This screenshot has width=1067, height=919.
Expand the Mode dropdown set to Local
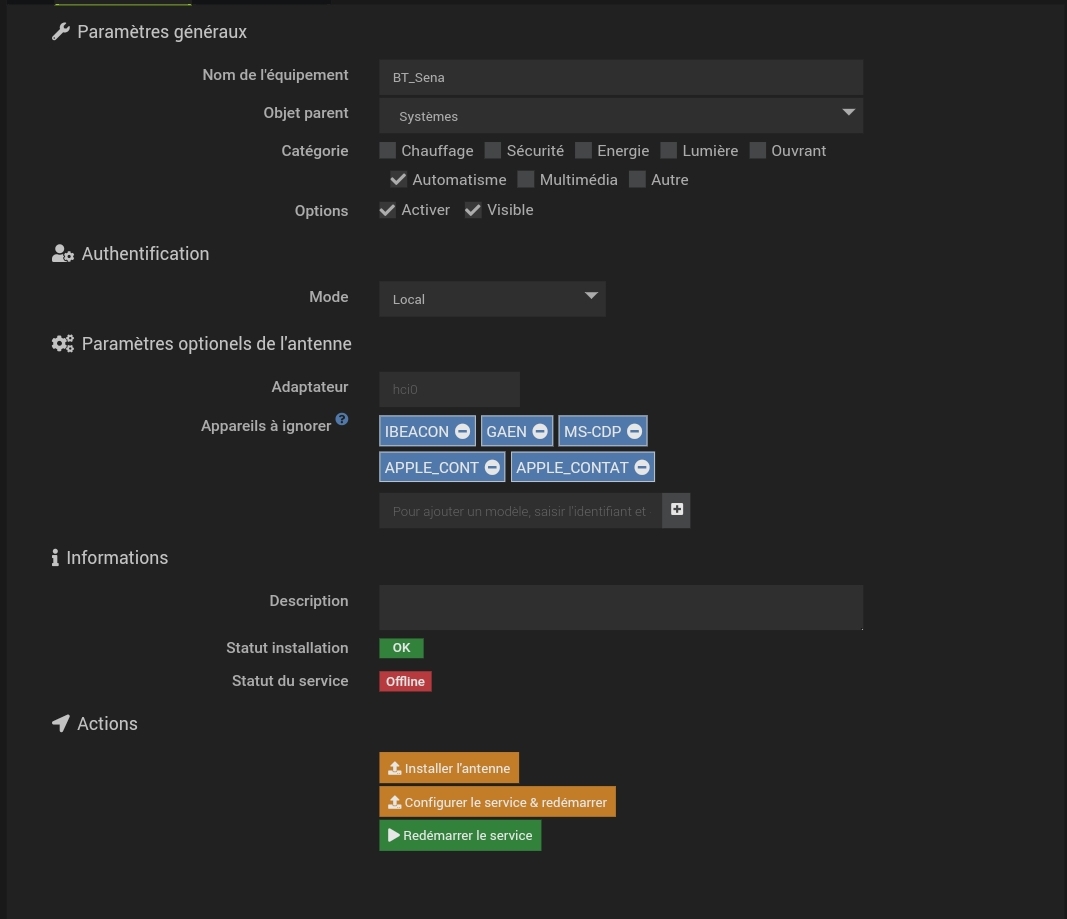coord(492,298)
